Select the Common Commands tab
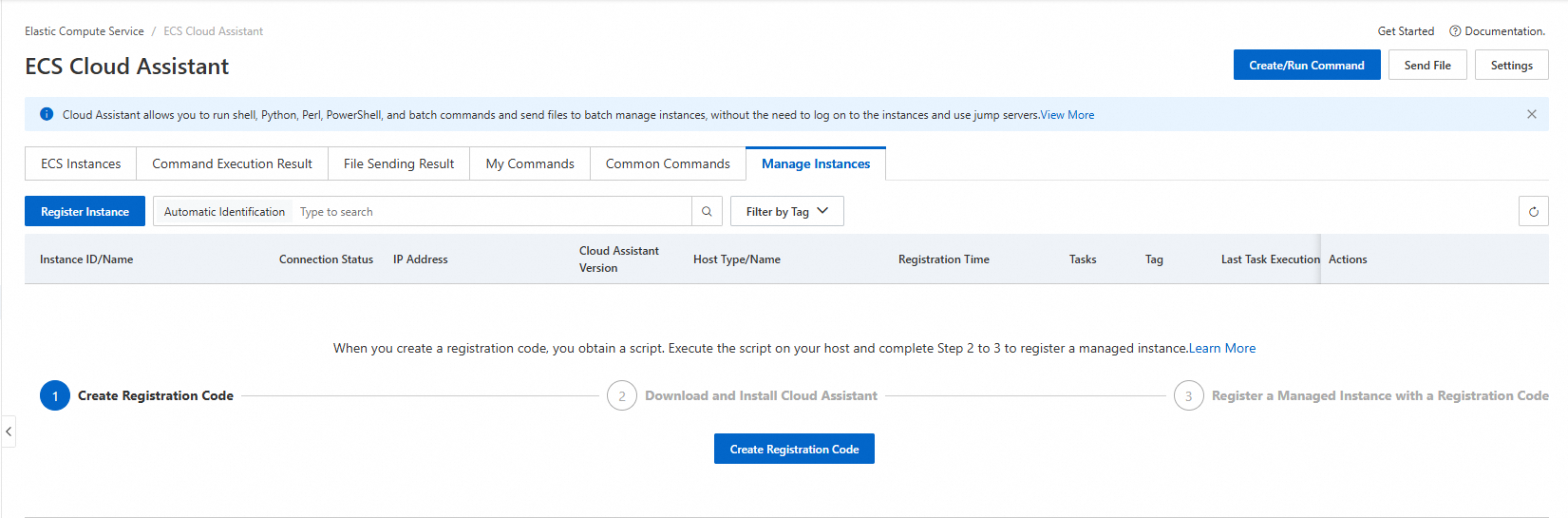Viewport: 1568px width, 518px height. pyautogui.click(x=668, y=163)
